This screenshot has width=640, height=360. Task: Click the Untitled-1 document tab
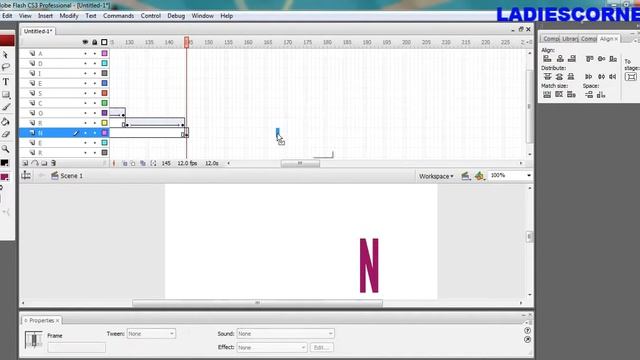tap(38, 31)
